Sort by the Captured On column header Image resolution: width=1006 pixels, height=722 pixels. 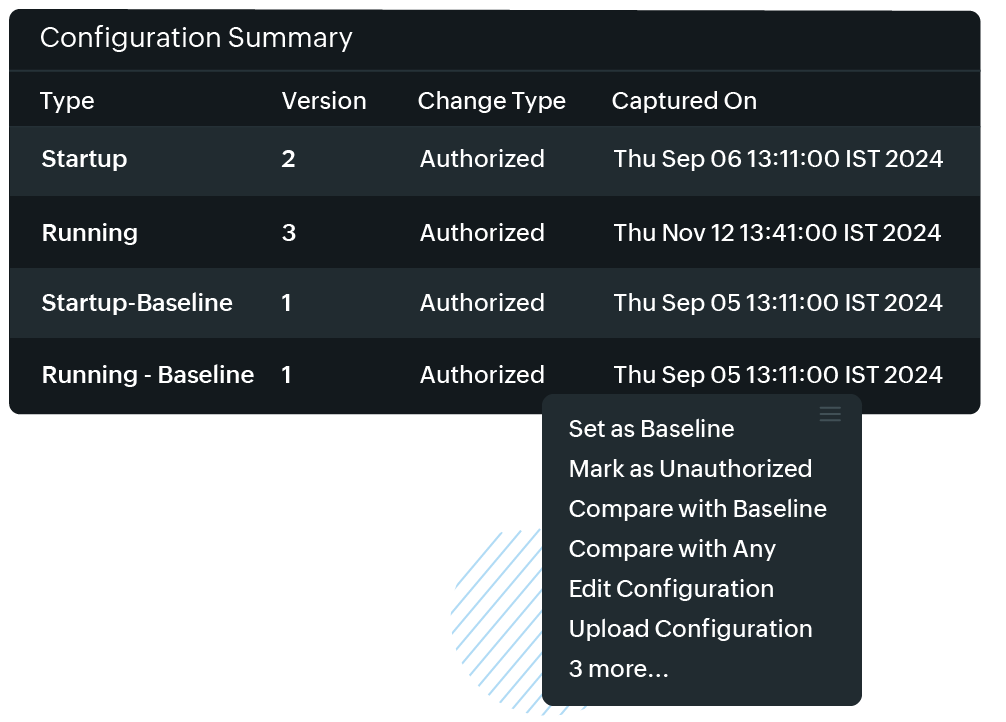coord(684,100)
